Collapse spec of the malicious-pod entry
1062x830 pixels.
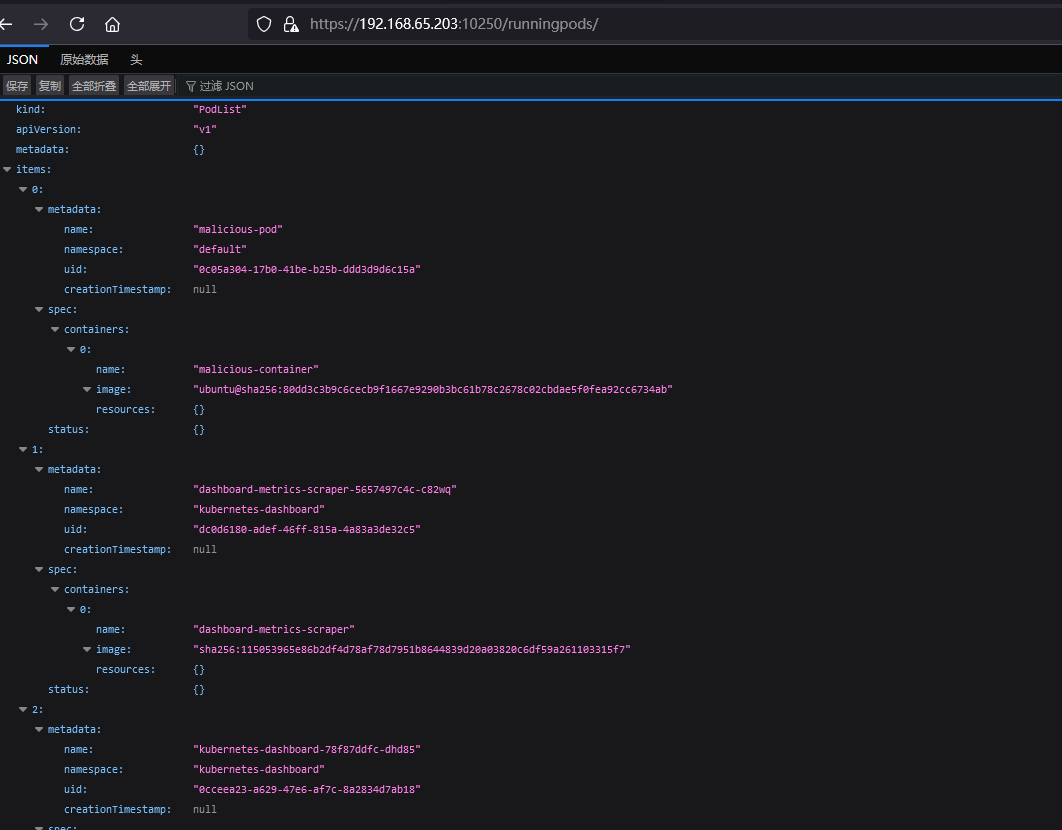(x=39, y=310)
